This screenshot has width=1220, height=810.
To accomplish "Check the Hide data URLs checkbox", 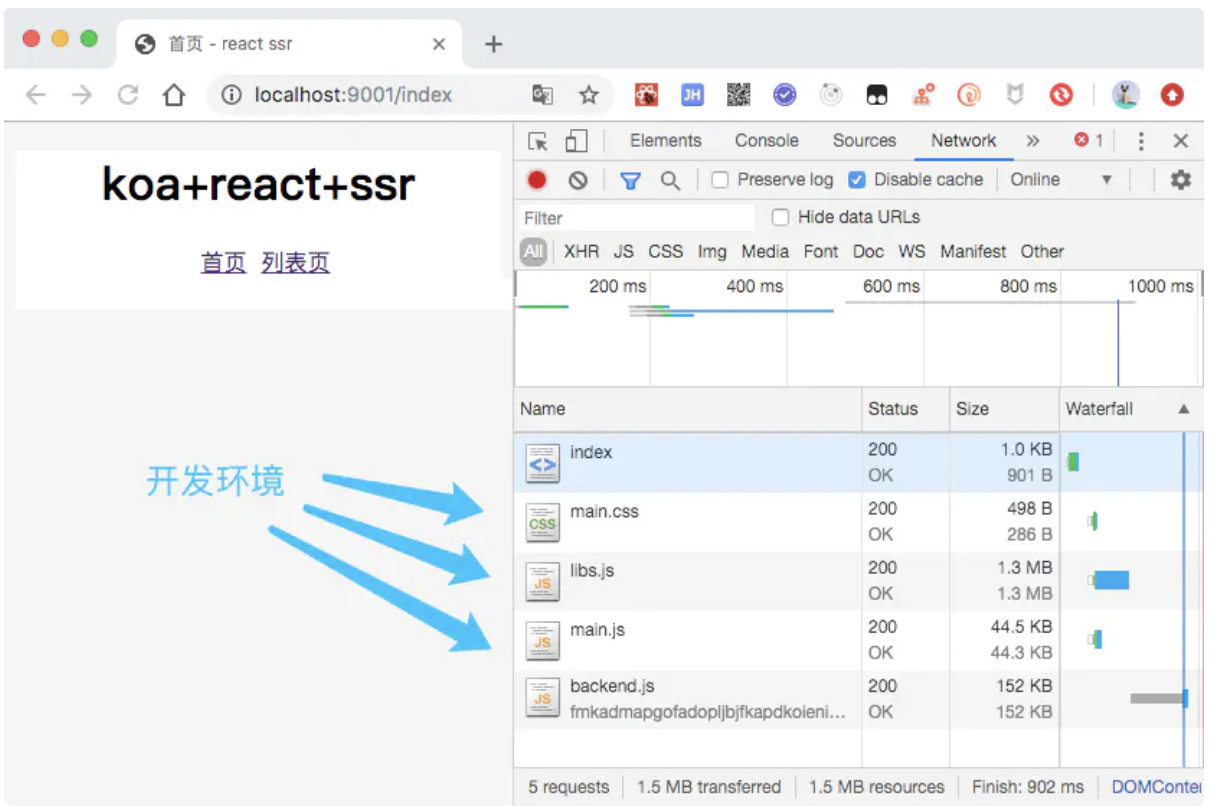I will [780, 217].
